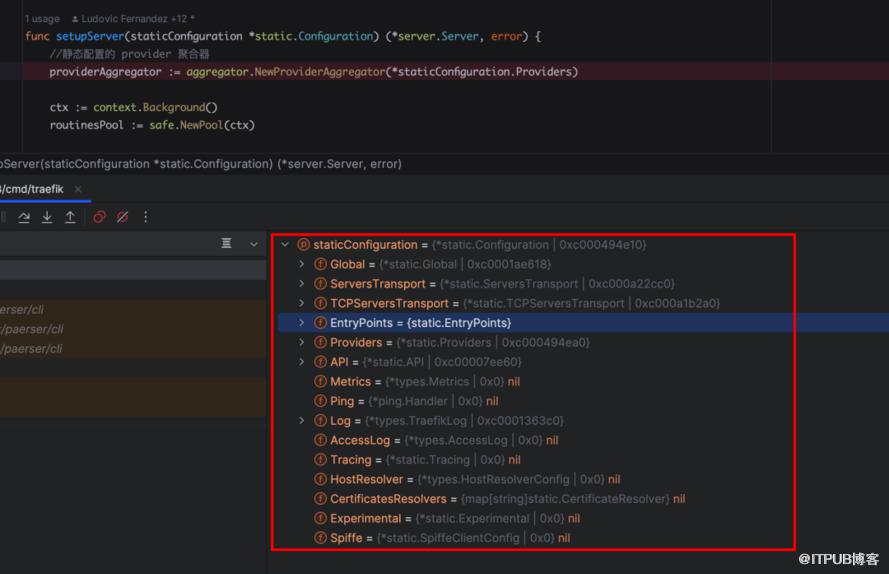Click the field icon beside Providers

tap(320, 343)
